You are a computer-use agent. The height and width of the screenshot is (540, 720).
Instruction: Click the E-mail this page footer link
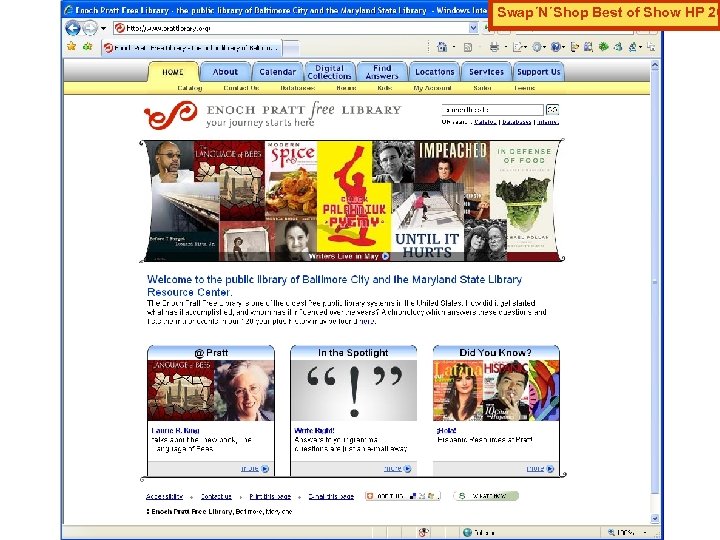(331, 496)
